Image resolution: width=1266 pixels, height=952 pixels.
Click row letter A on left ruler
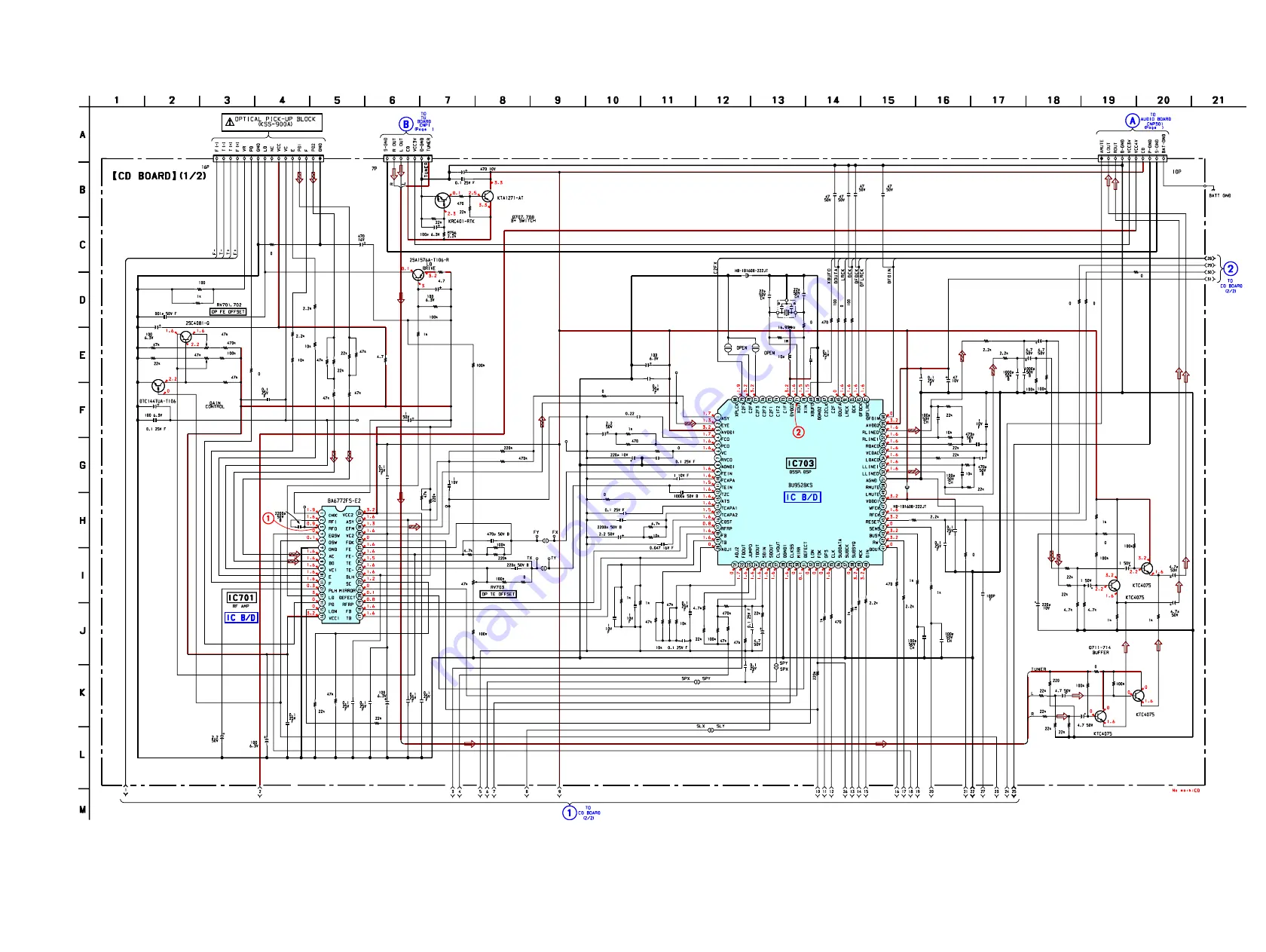point(83,135)
